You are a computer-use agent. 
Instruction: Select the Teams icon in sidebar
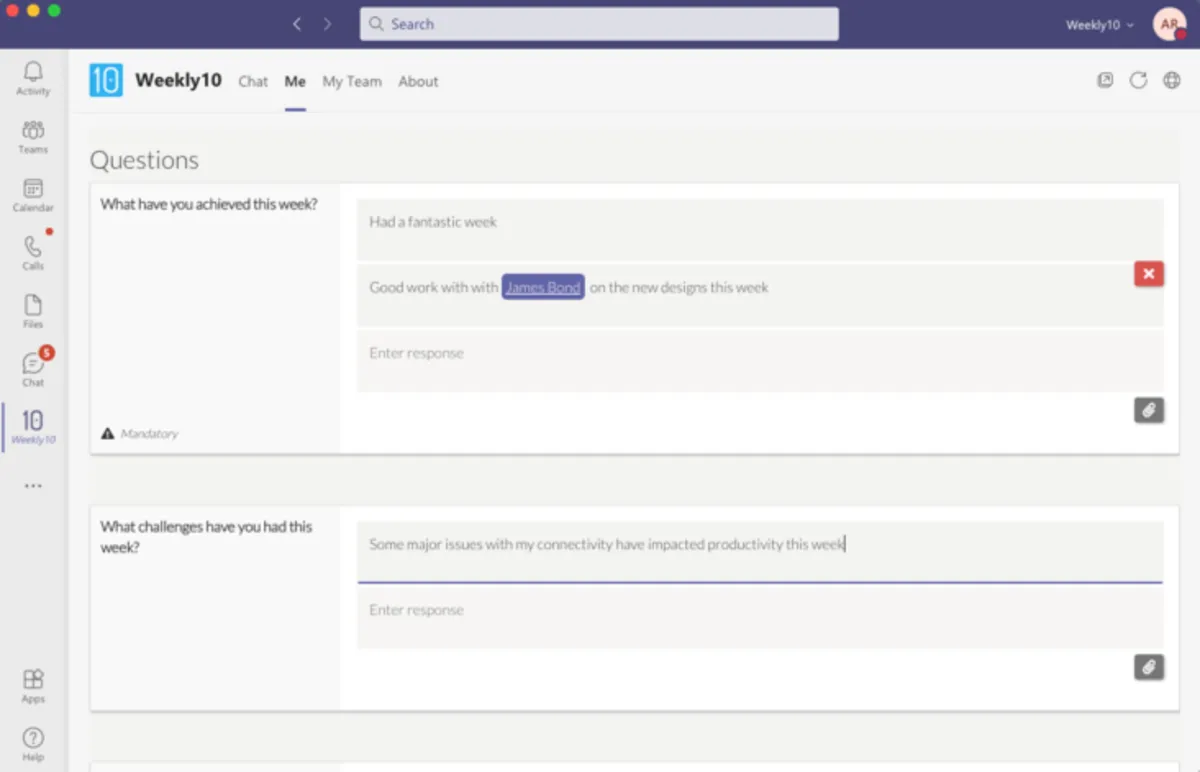tap(33, 136)
